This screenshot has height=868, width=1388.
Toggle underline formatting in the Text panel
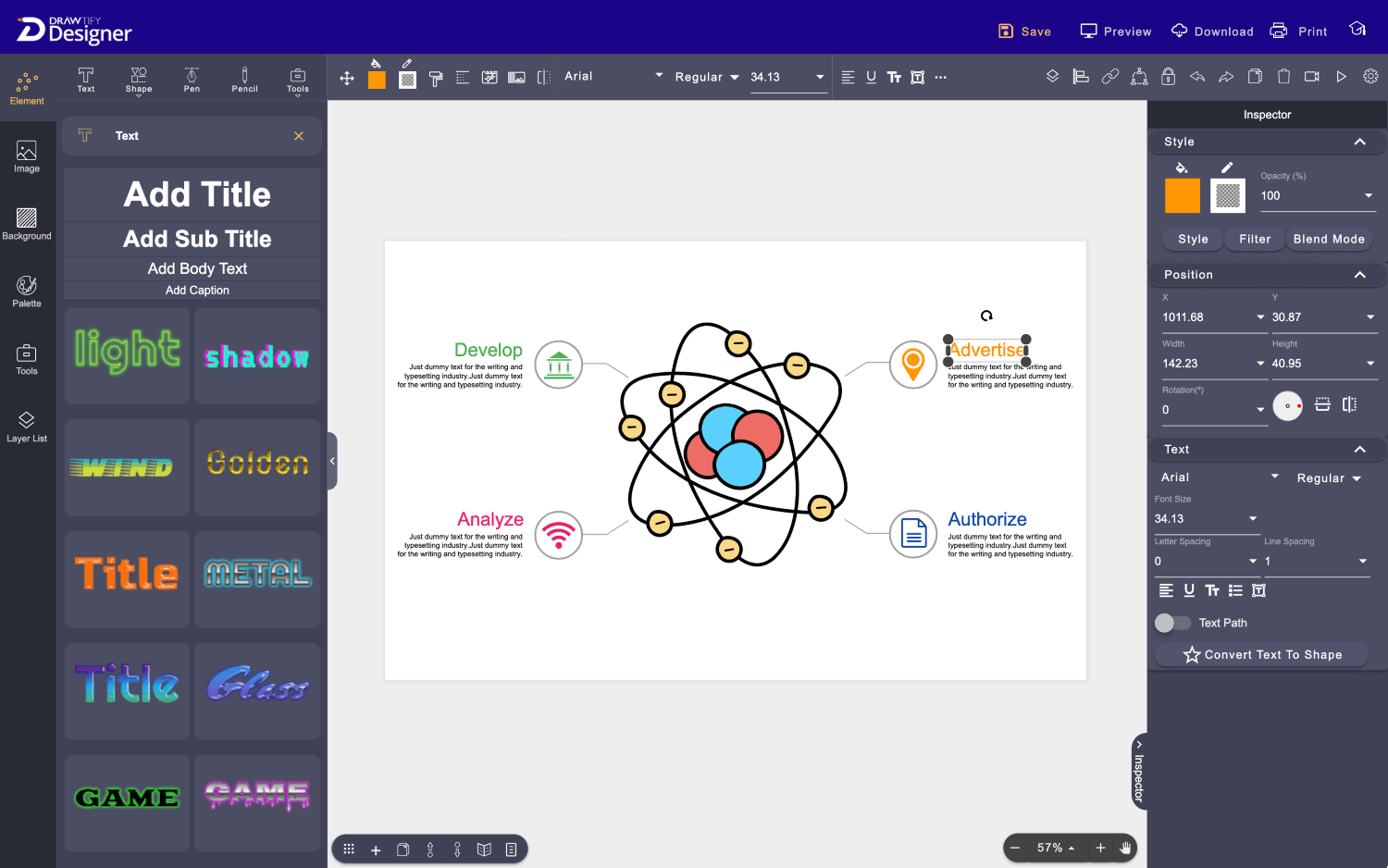tap(1189, 590)
